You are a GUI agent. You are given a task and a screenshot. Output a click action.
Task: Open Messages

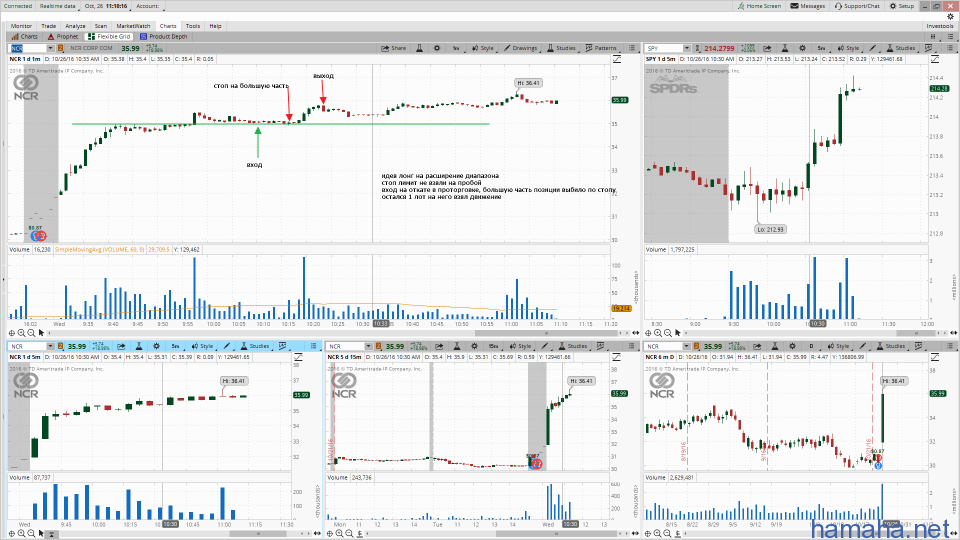(808, 6)
